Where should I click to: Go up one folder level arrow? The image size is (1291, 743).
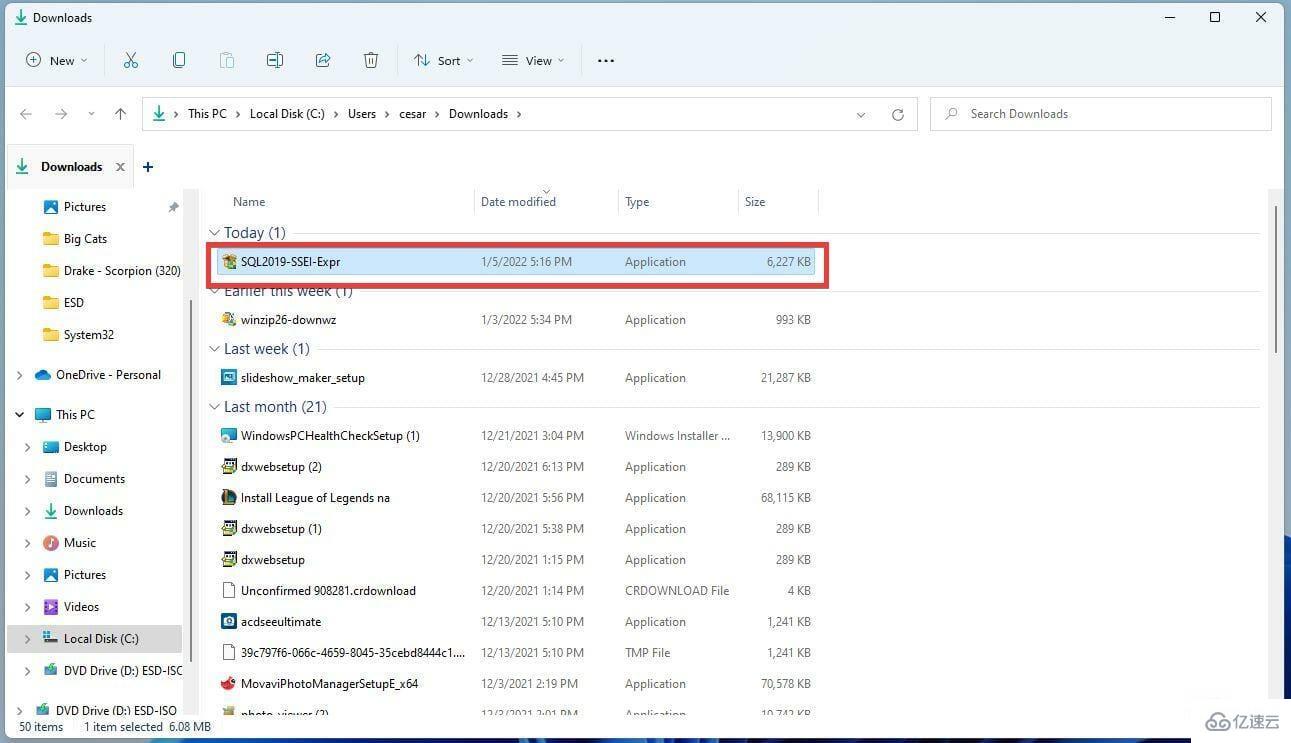120,114
